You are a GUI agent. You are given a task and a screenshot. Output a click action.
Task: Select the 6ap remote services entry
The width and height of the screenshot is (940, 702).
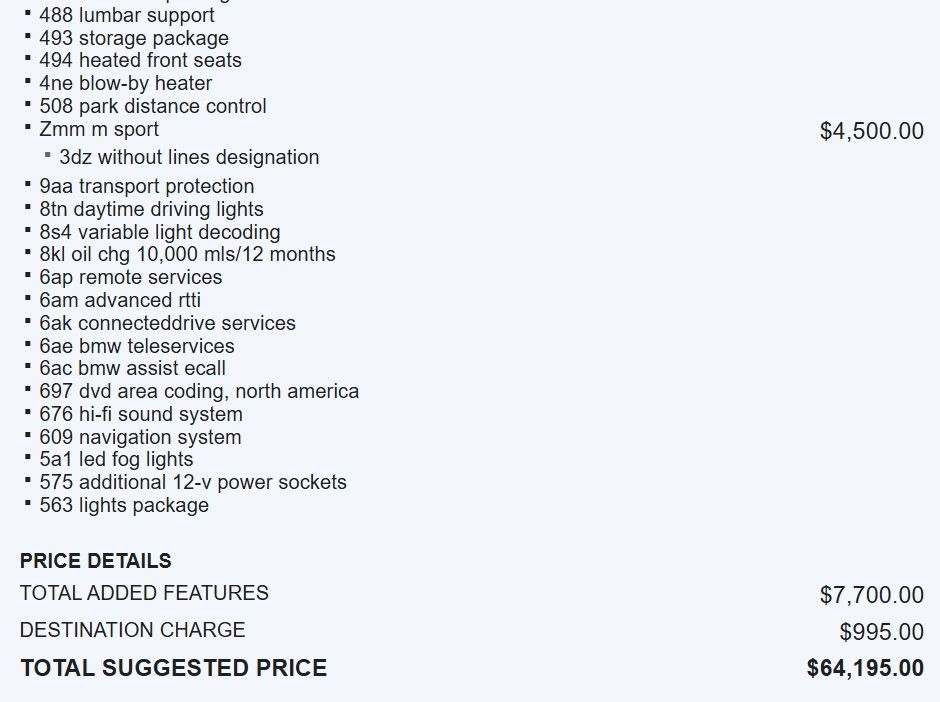tap(131, 277)
